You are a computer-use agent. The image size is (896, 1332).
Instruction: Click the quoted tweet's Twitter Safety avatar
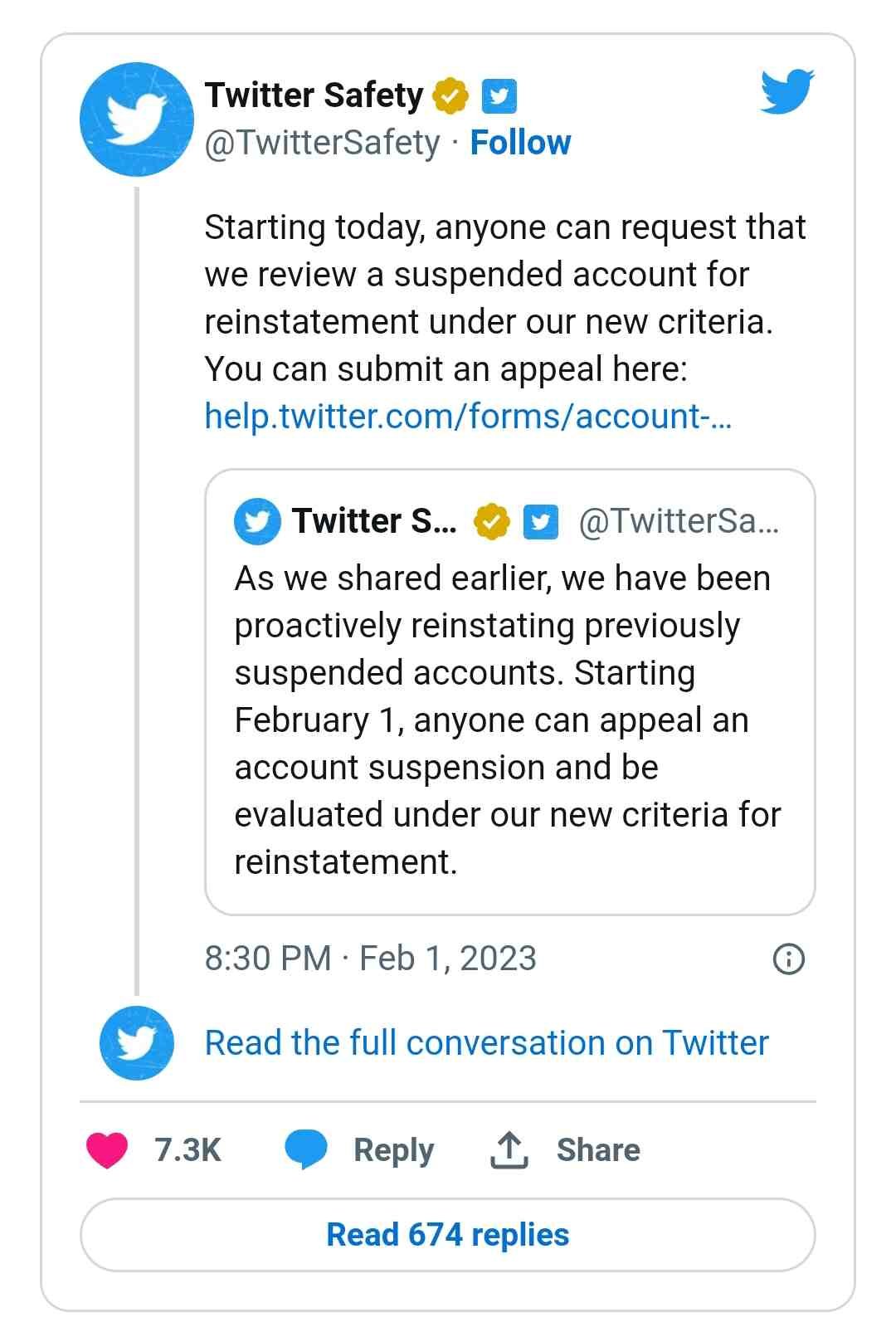(257, 522)
